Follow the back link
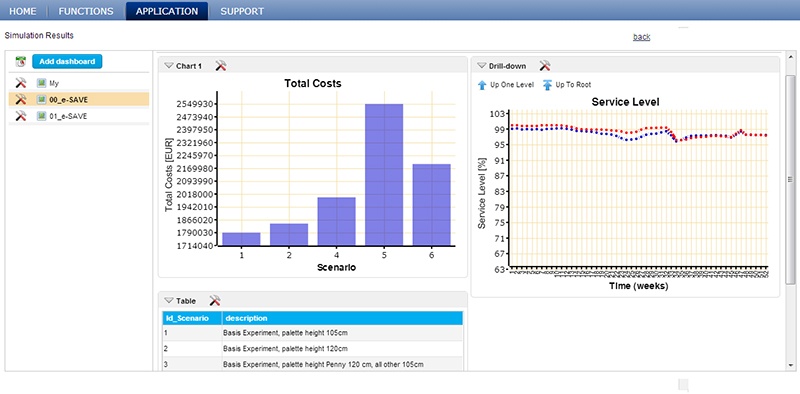The width and height of the screenshot is (800, 394). click(641, 37)
